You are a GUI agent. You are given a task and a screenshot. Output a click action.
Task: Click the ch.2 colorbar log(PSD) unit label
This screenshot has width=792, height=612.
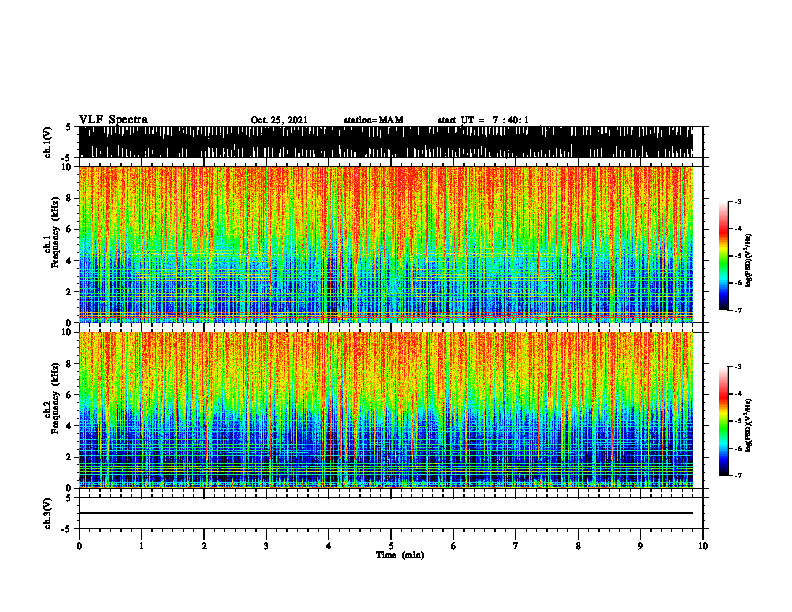[x=749, y=425]
